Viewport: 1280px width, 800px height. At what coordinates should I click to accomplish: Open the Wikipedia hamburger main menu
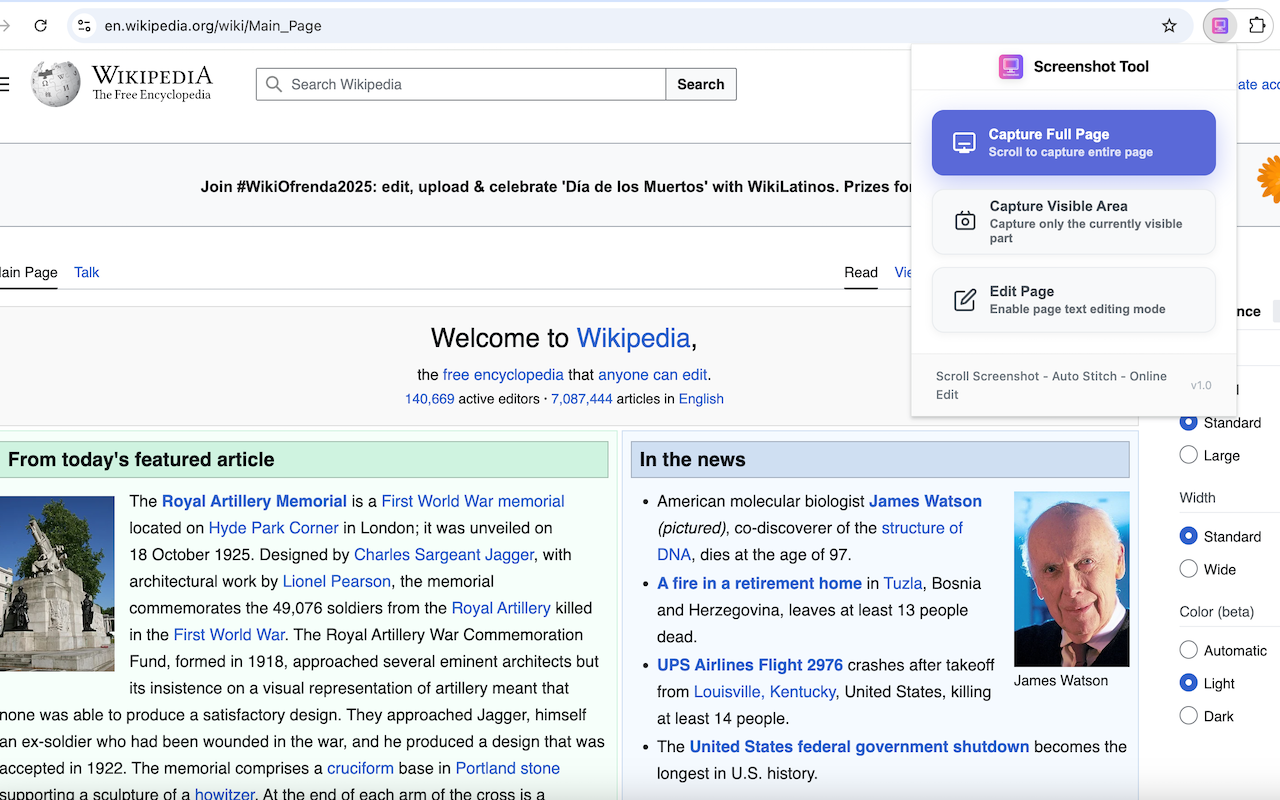[4, 85]
